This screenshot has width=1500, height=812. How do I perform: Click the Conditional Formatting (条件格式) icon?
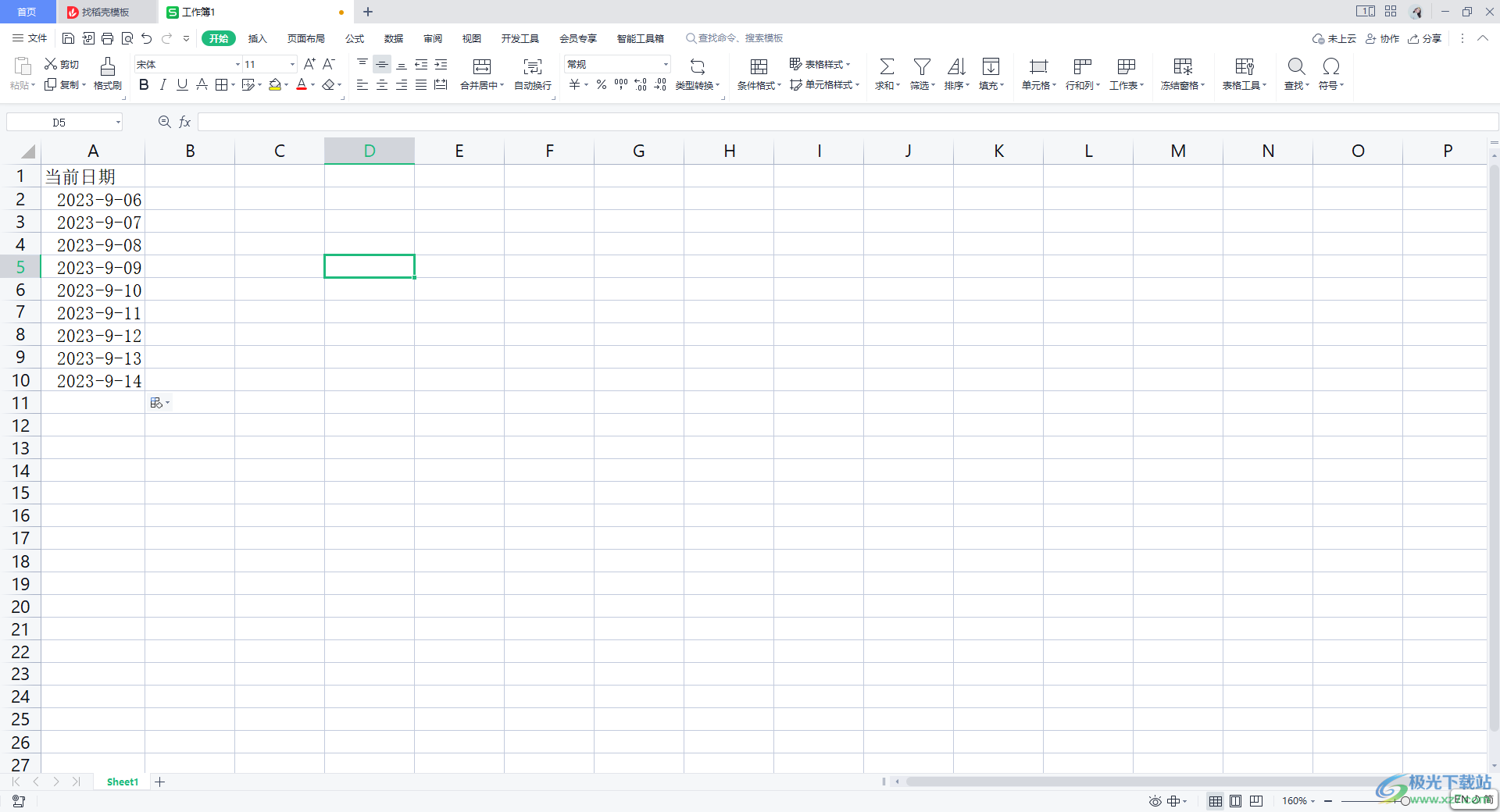(x=759, y=66)
